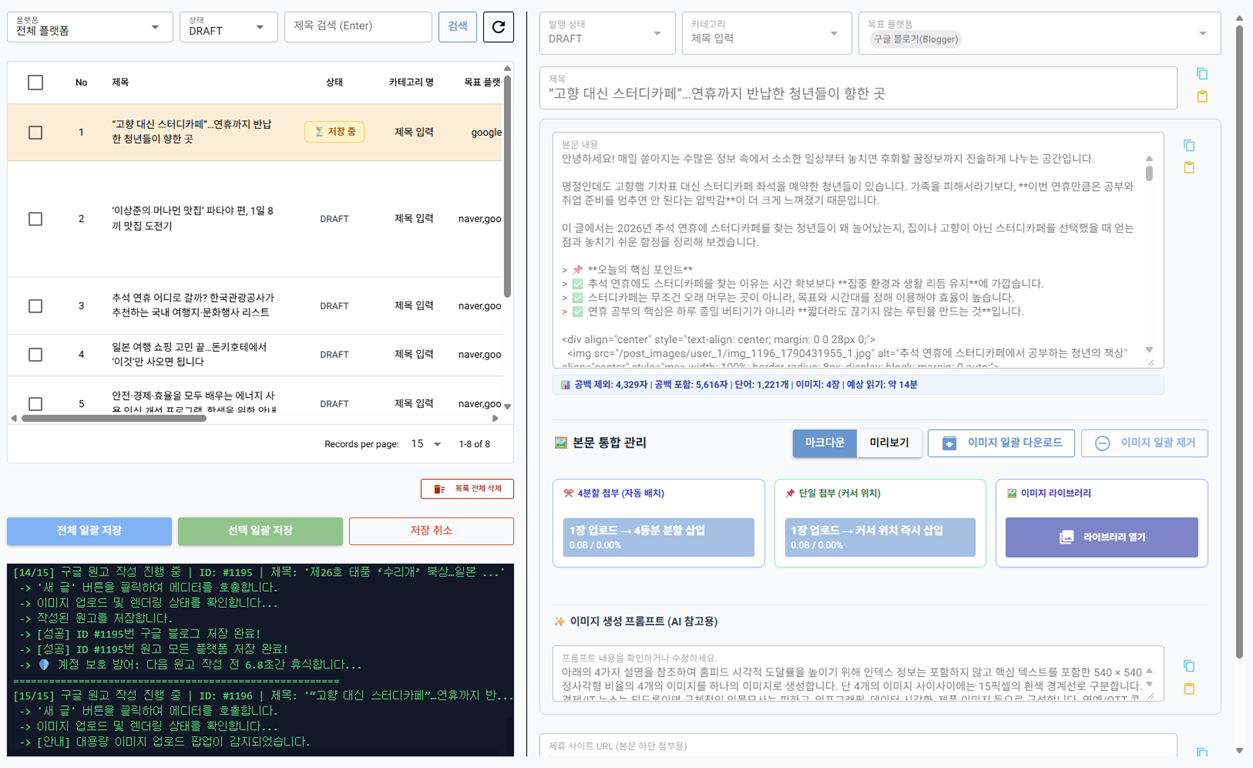This screenshot has height=768, width=1253.
Task: Click the table's vertical scrollbar
Action: click(507, 185)
